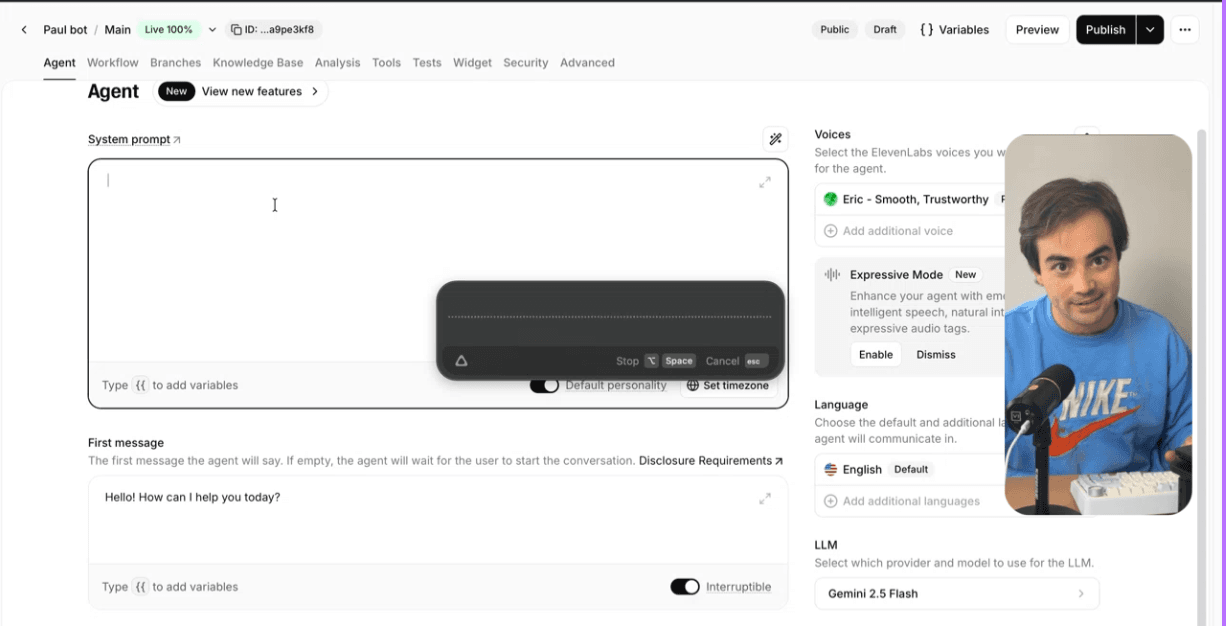The width and height of the screenshot is (1226, 626).
Task: Dismiss the Expressive Mode promotion
Action: pos(935,354)
